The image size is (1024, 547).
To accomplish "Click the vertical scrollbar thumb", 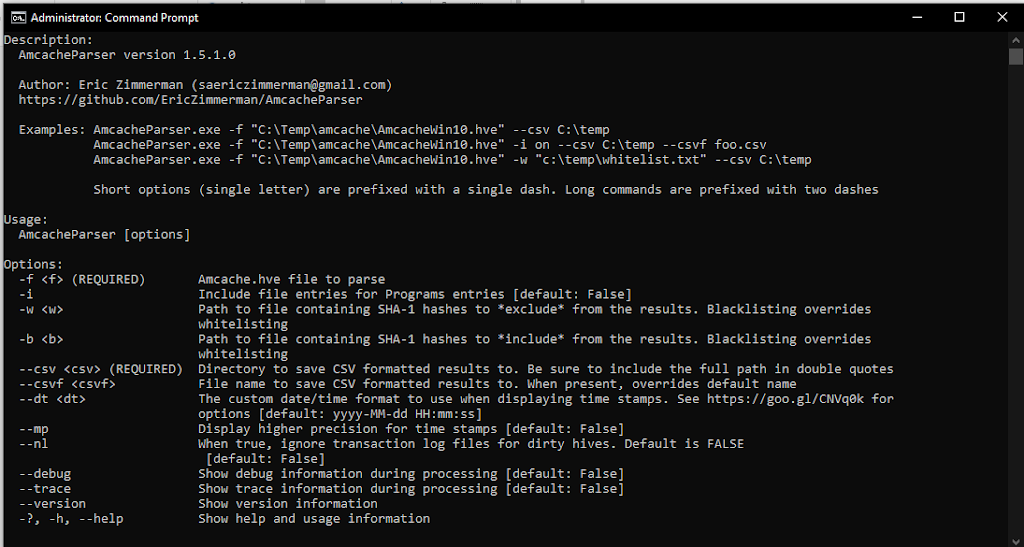I will pyautogui.click(x=1015, y=56).
